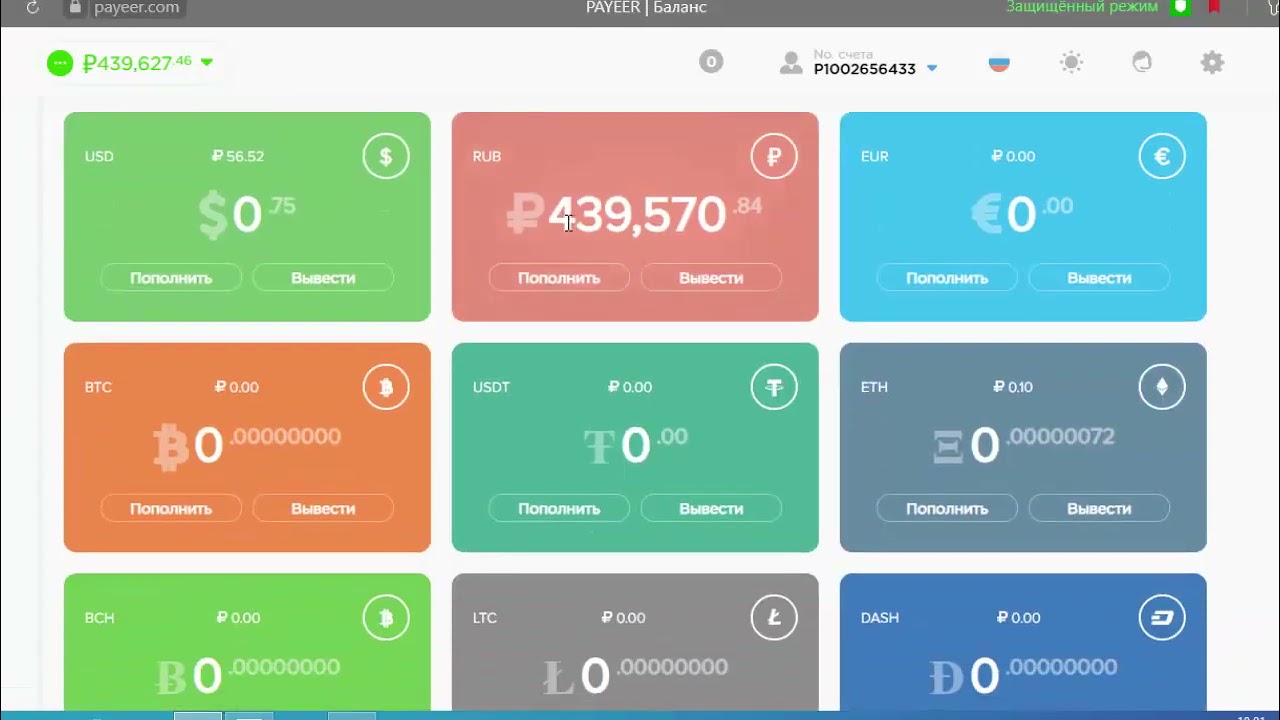Viewport: 1280px width, 720px height.
Task: Click Пополнить on the USD card
Action: (171, 278)
